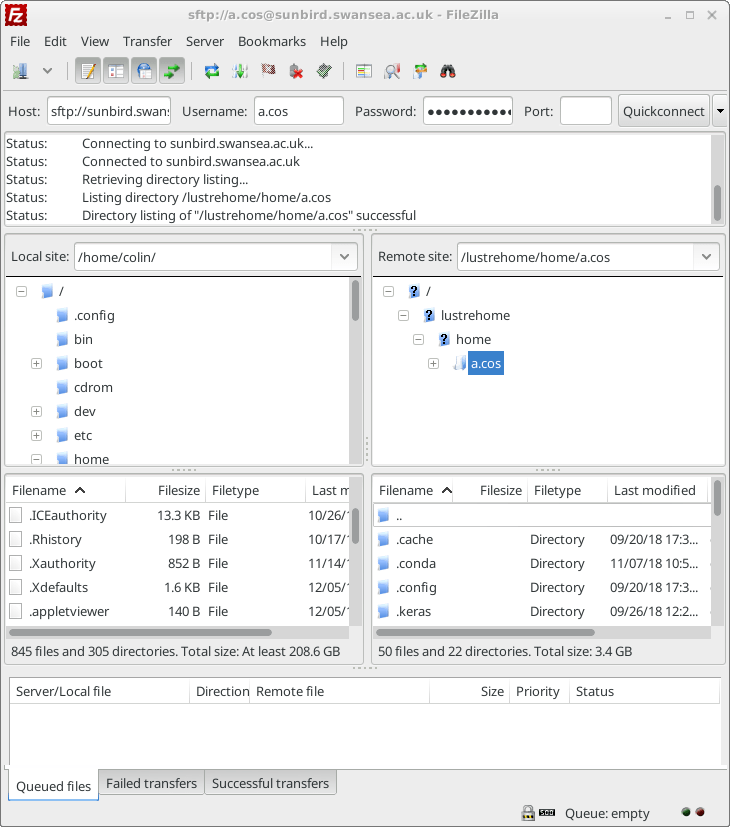730x827 pixels.
Task: Toggle remote directory tree view
Action: coord(144,71)
